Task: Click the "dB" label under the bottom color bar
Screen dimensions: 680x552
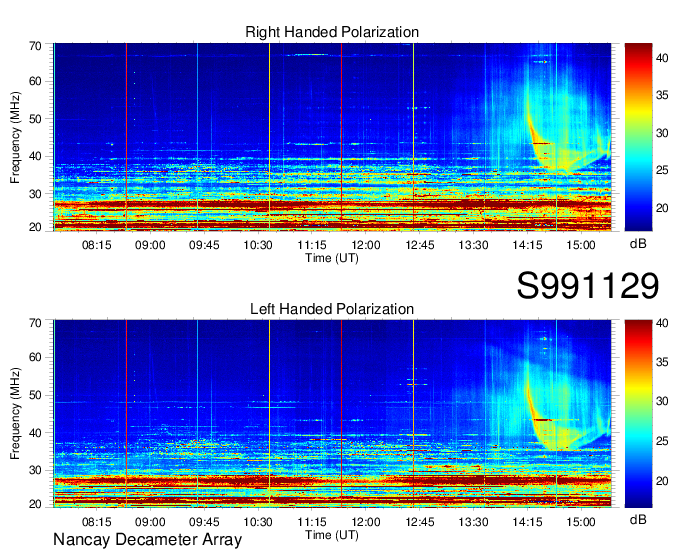Action: tap(638, 519)
